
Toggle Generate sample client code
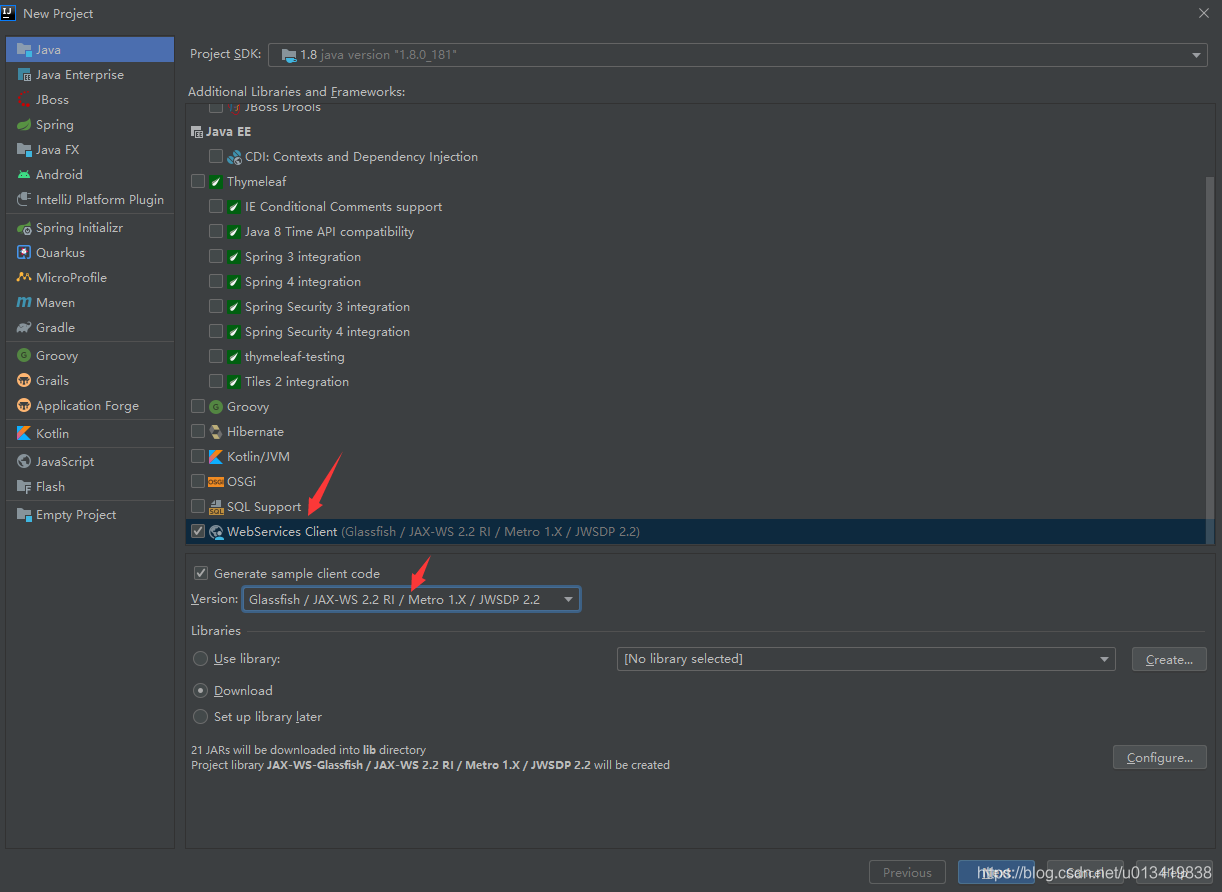coord(201,573)
